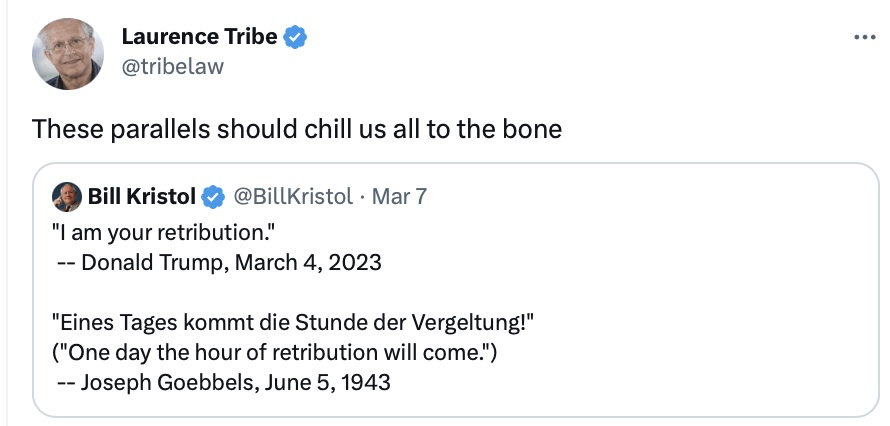Click Laurence Tribe's verified badge
The width and height of the screenshot is (890, 426).
point(295,38)
